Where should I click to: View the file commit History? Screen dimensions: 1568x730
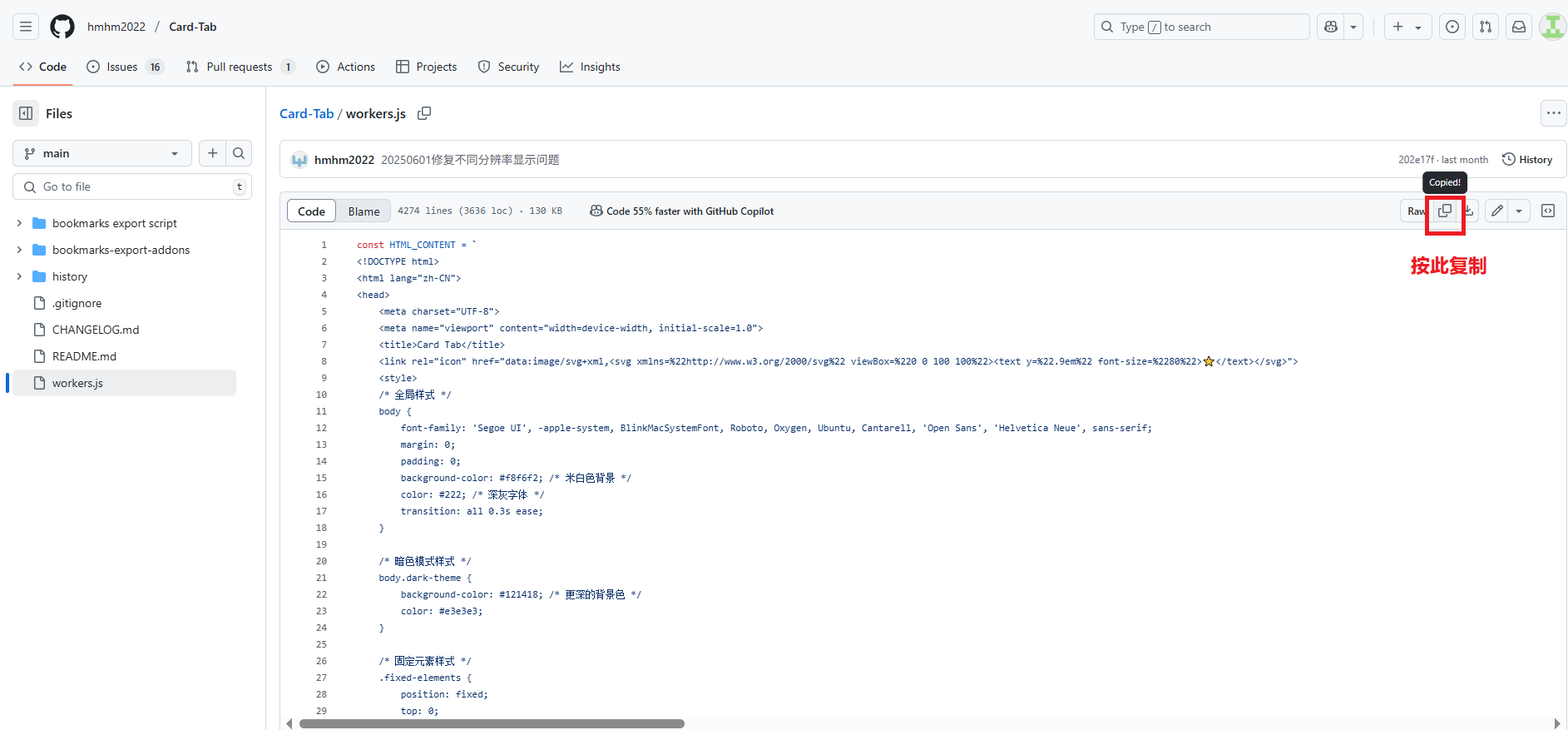pos(1527,160)
